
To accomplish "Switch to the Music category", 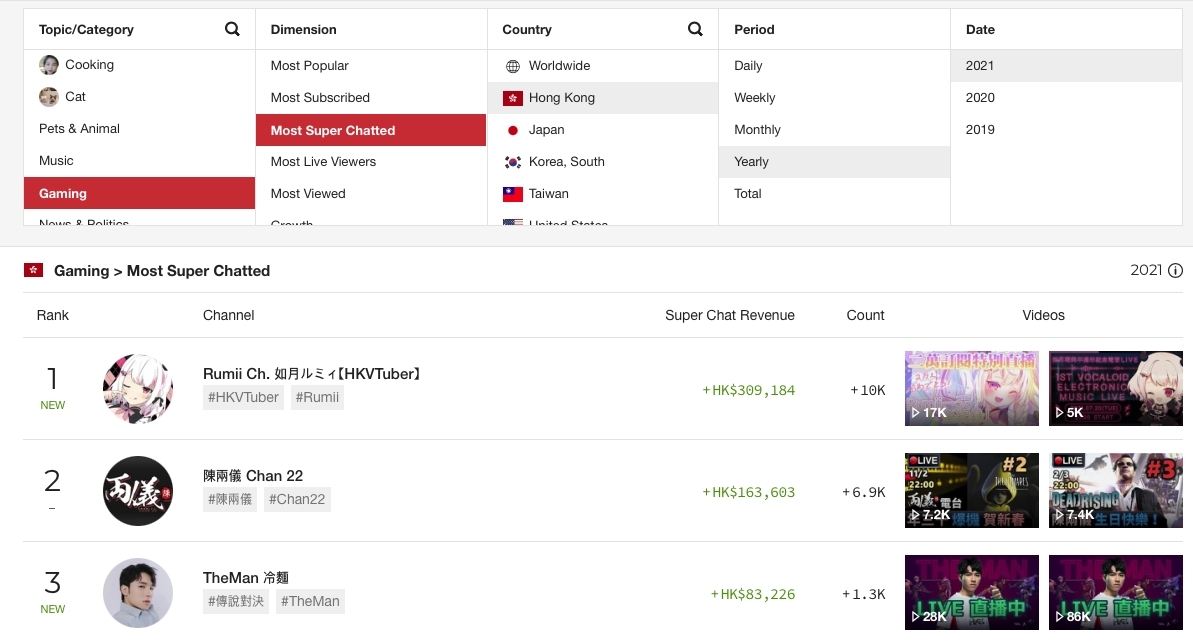I will pos(56,160).
